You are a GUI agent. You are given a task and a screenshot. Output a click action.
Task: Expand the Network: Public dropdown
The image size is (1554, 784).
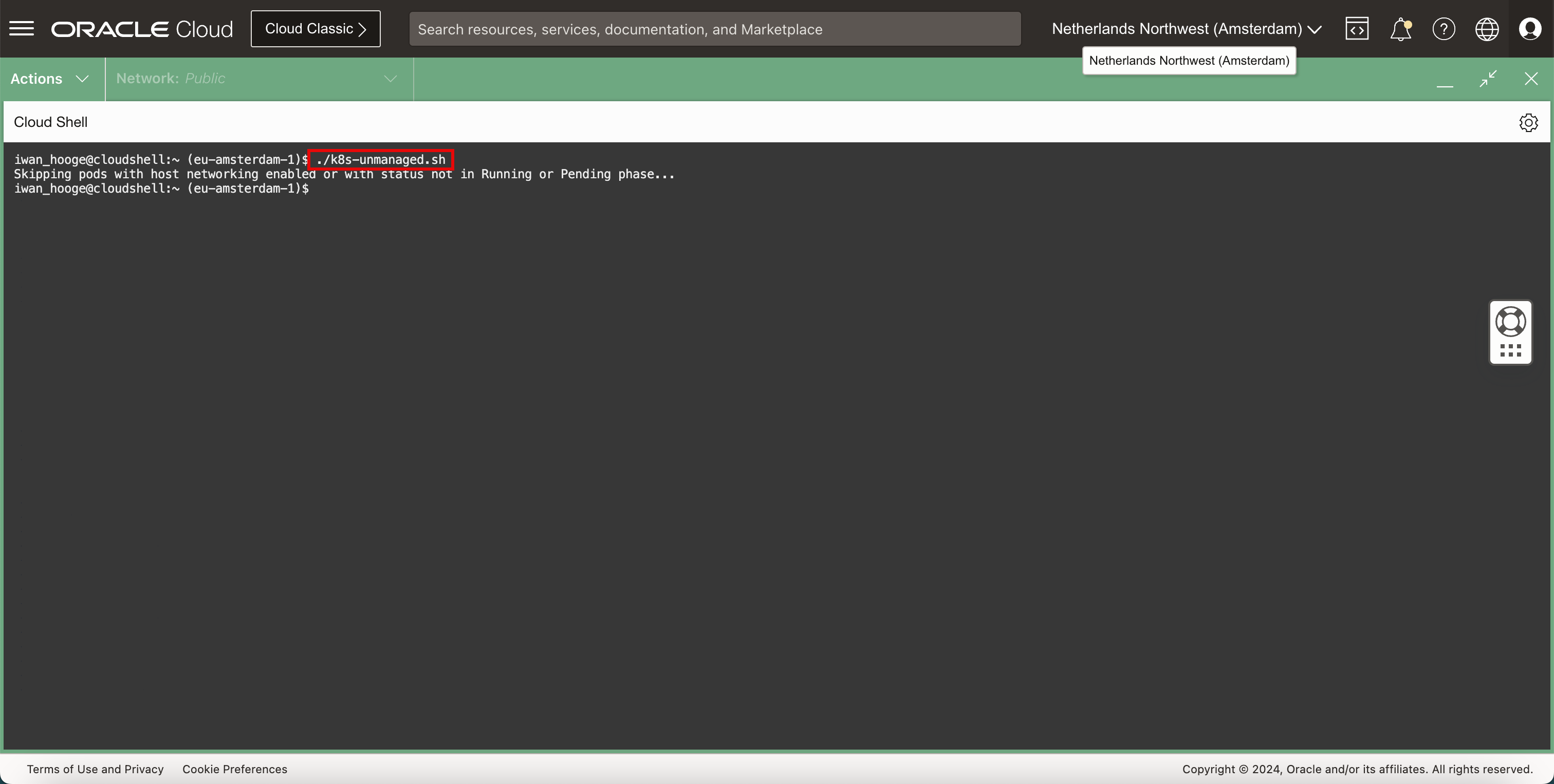coord(257,79)
